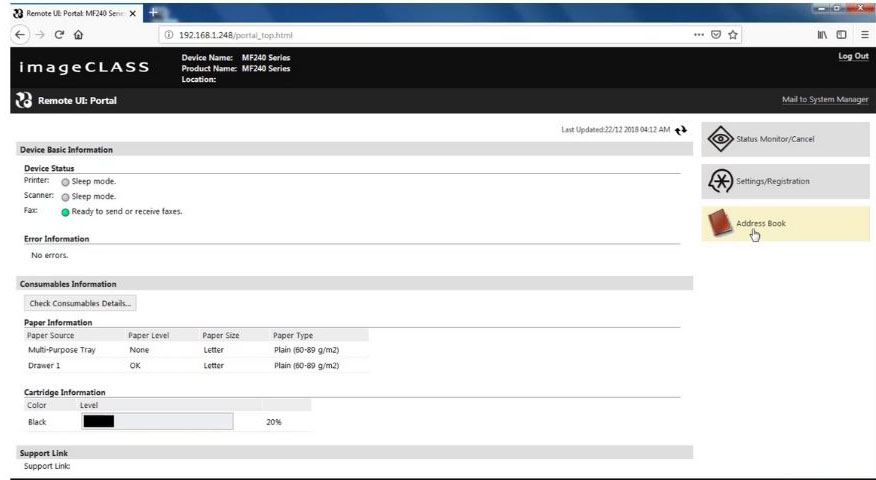
Task: Go to the browser home page
Action: 79,35
